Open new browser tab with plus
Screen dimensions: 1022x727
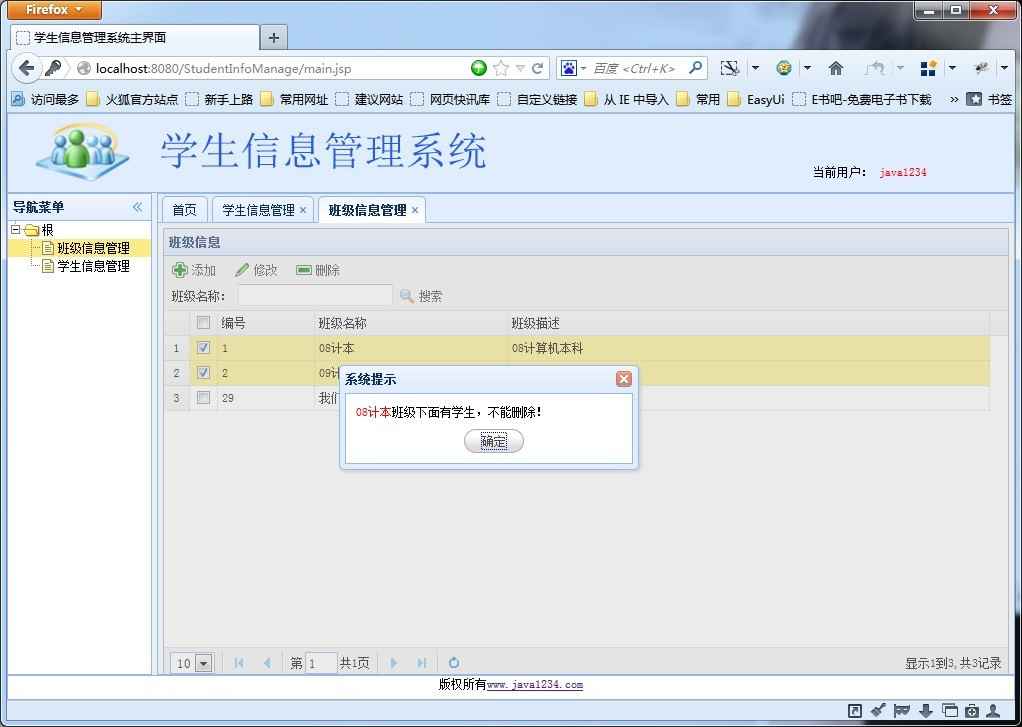[x=274, y=38]
